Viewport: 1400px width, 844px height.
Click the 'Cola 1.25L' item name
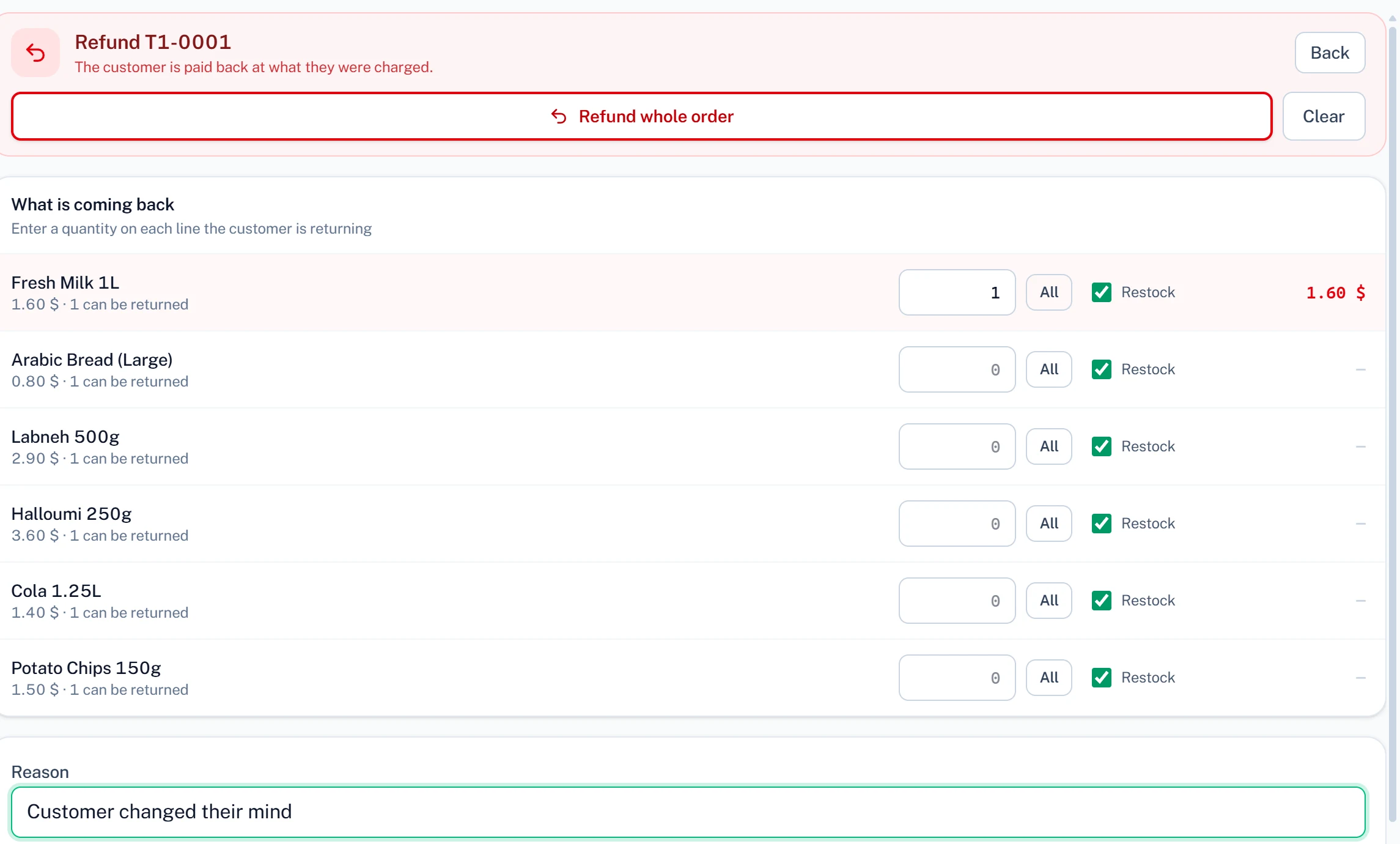(56, 591)
